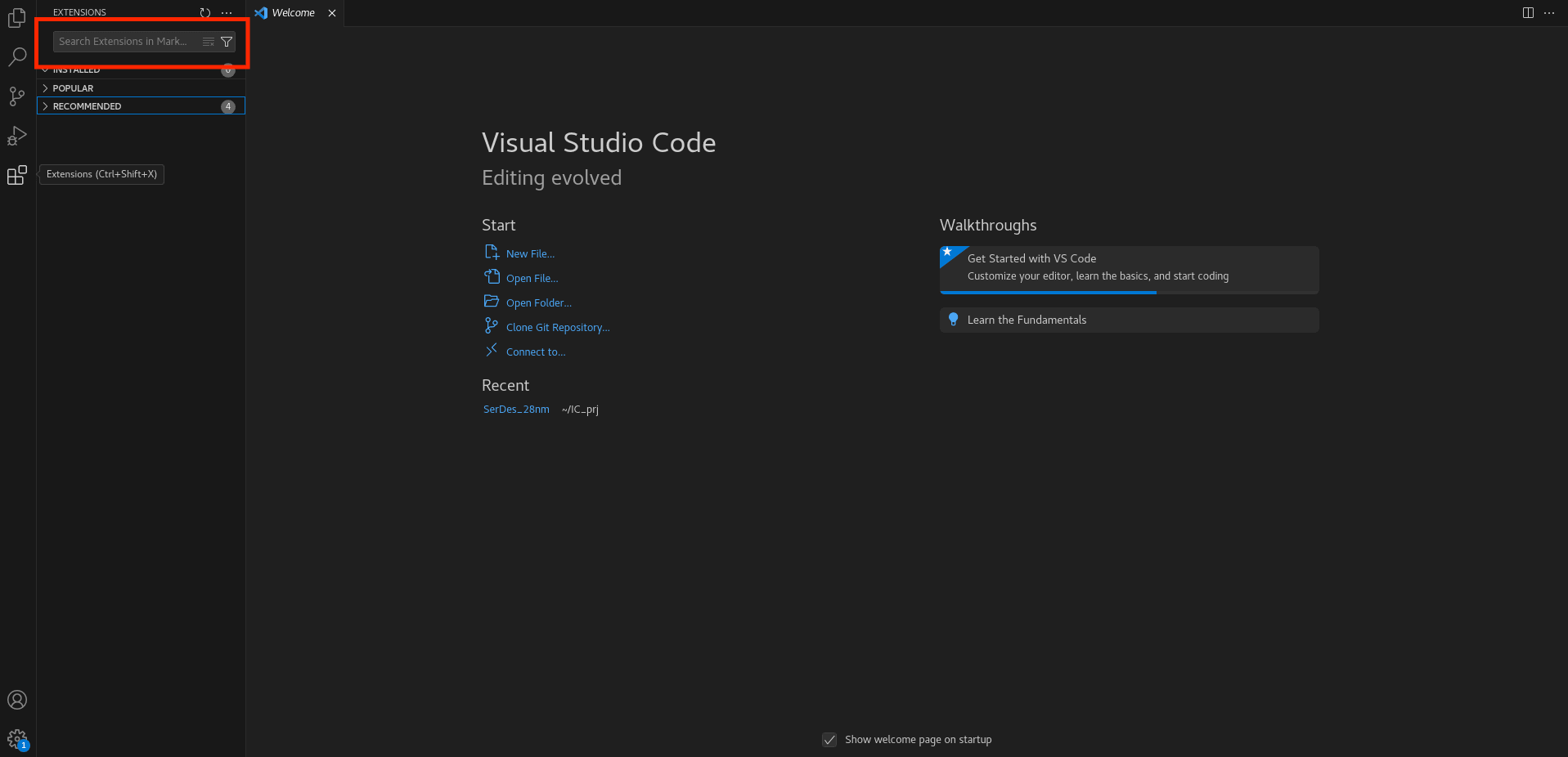Click the RECOMMENDED count badge
The image size is (1568, 757).
(228, 106)
